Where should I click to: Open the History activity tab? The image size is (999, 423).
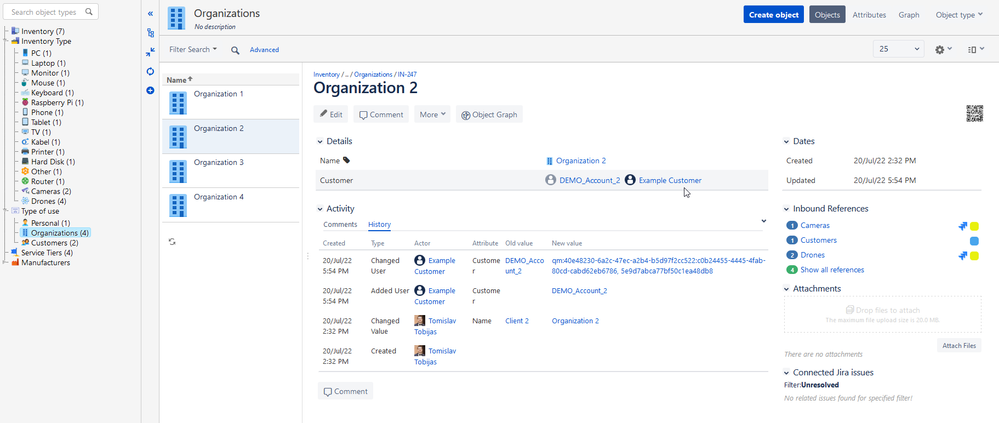pyautogui.click(x=379, y=224)
